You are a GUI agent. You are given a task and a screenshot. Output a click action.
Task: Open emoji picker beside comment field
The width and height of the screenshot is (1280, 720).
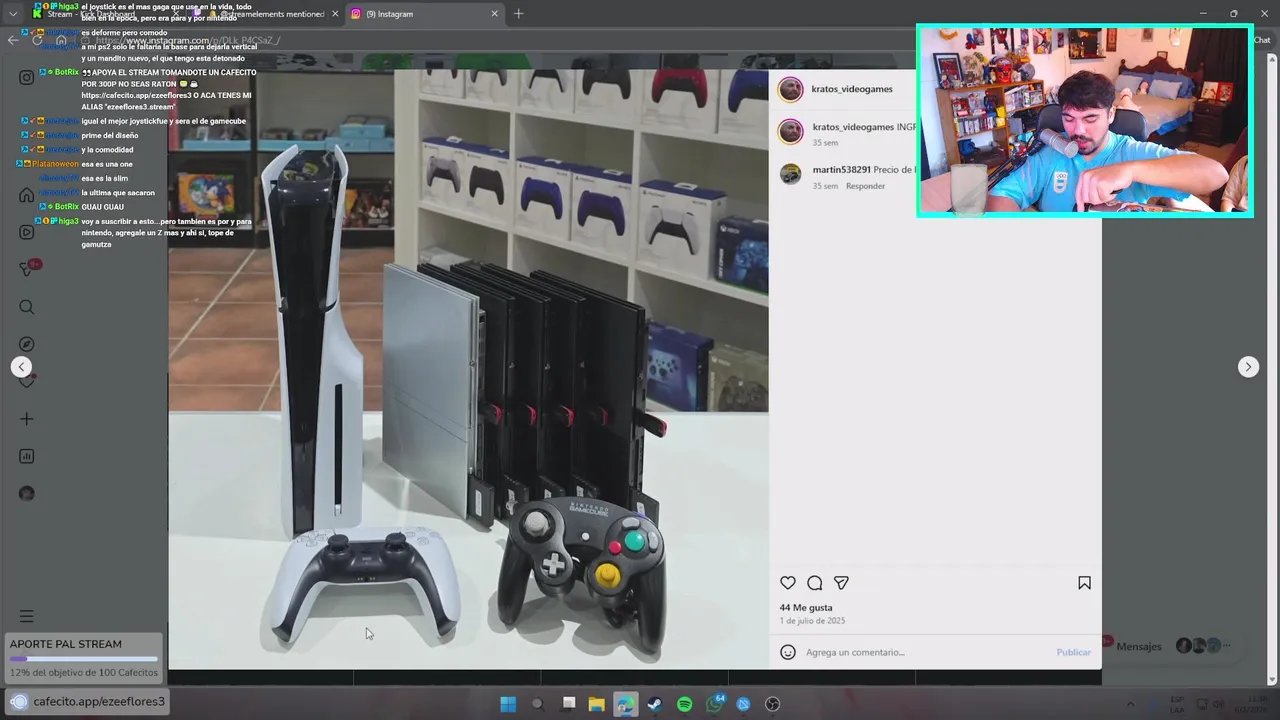(x=788, y=652)
